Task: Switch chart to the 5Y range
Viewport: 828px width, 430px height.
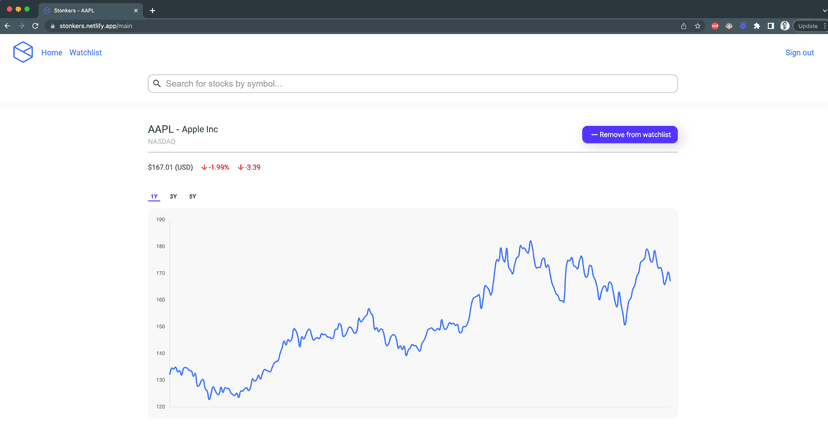Action: pos(193,197)
